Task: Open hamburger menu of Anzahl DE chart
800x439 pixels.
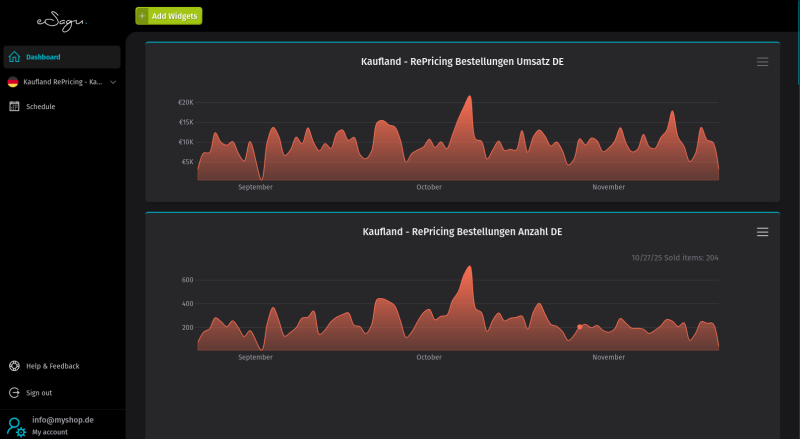Action: [x=762, y=232]
